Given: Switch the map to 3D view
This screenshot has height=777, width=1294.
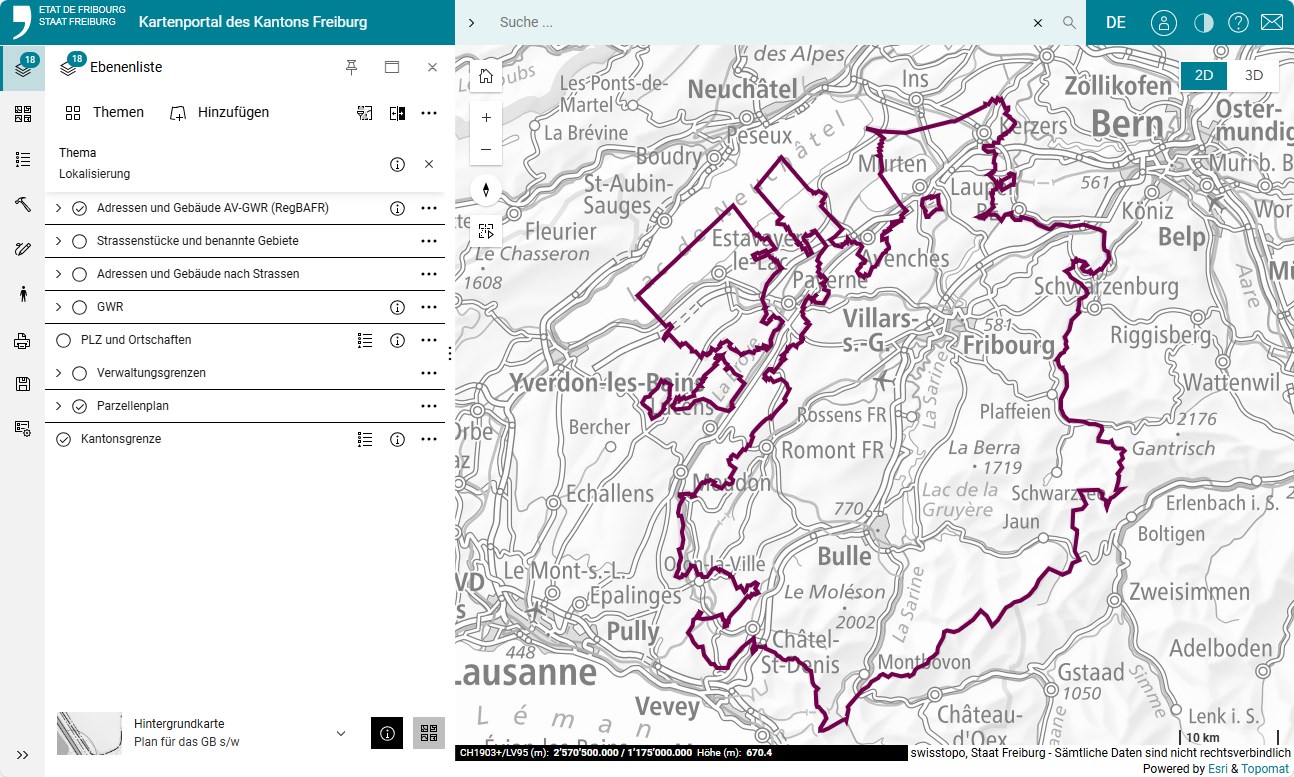Looking at the screenshot, I should click(1253, 75).
